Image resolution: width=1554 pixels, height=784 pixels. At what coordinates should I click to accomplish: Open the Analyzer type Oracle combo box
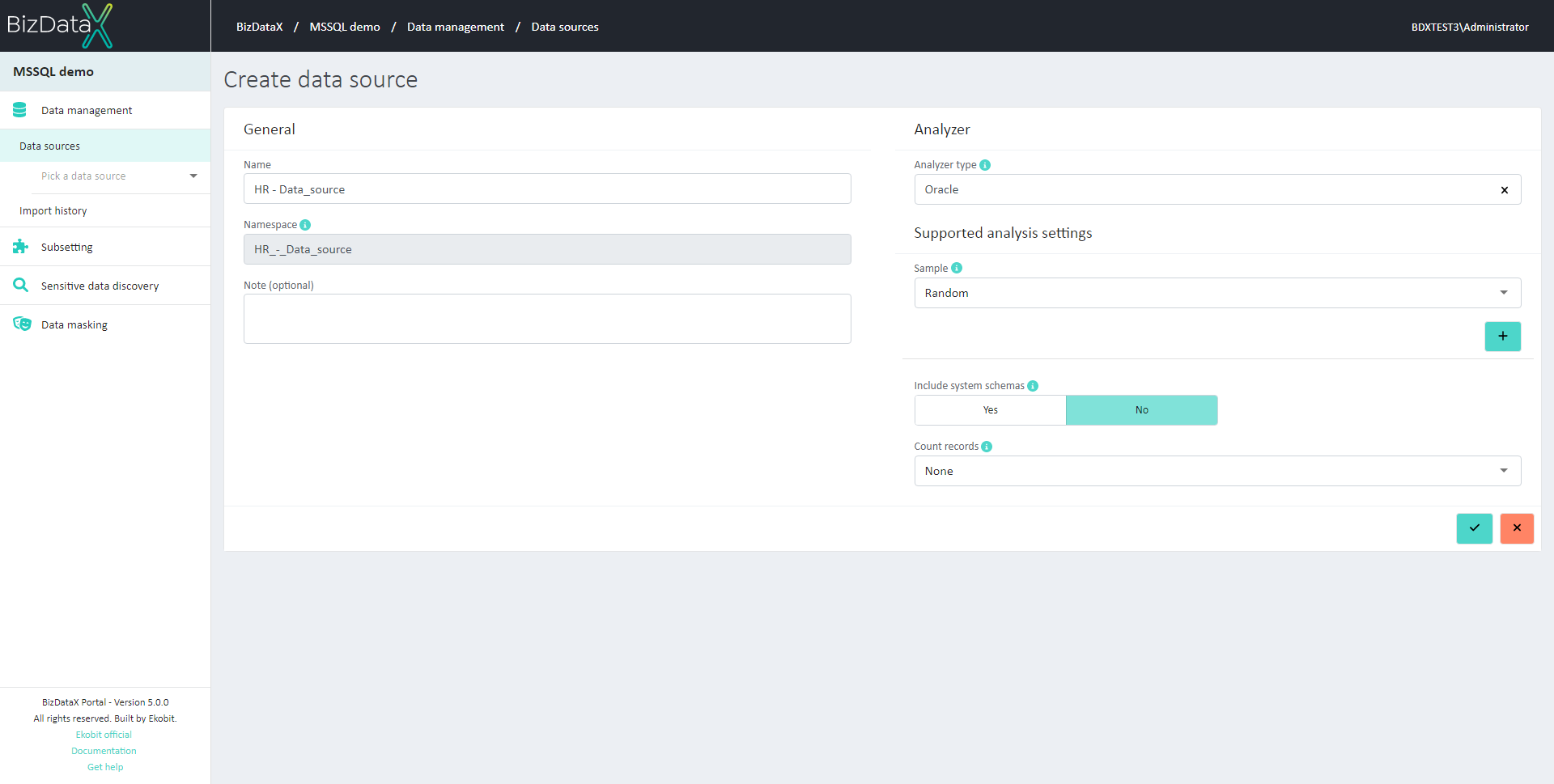coord(1217,189)
